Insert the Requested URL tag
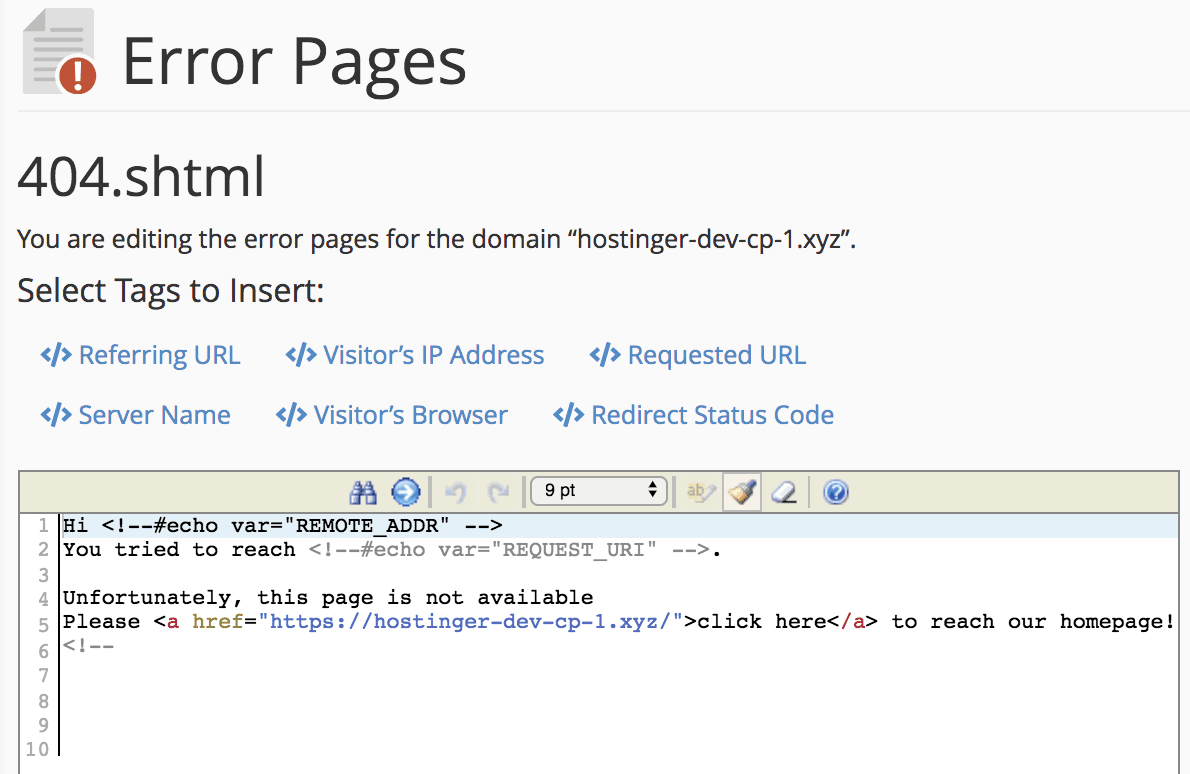This screenshot has height=774, width=1190. tap(716, 355)
